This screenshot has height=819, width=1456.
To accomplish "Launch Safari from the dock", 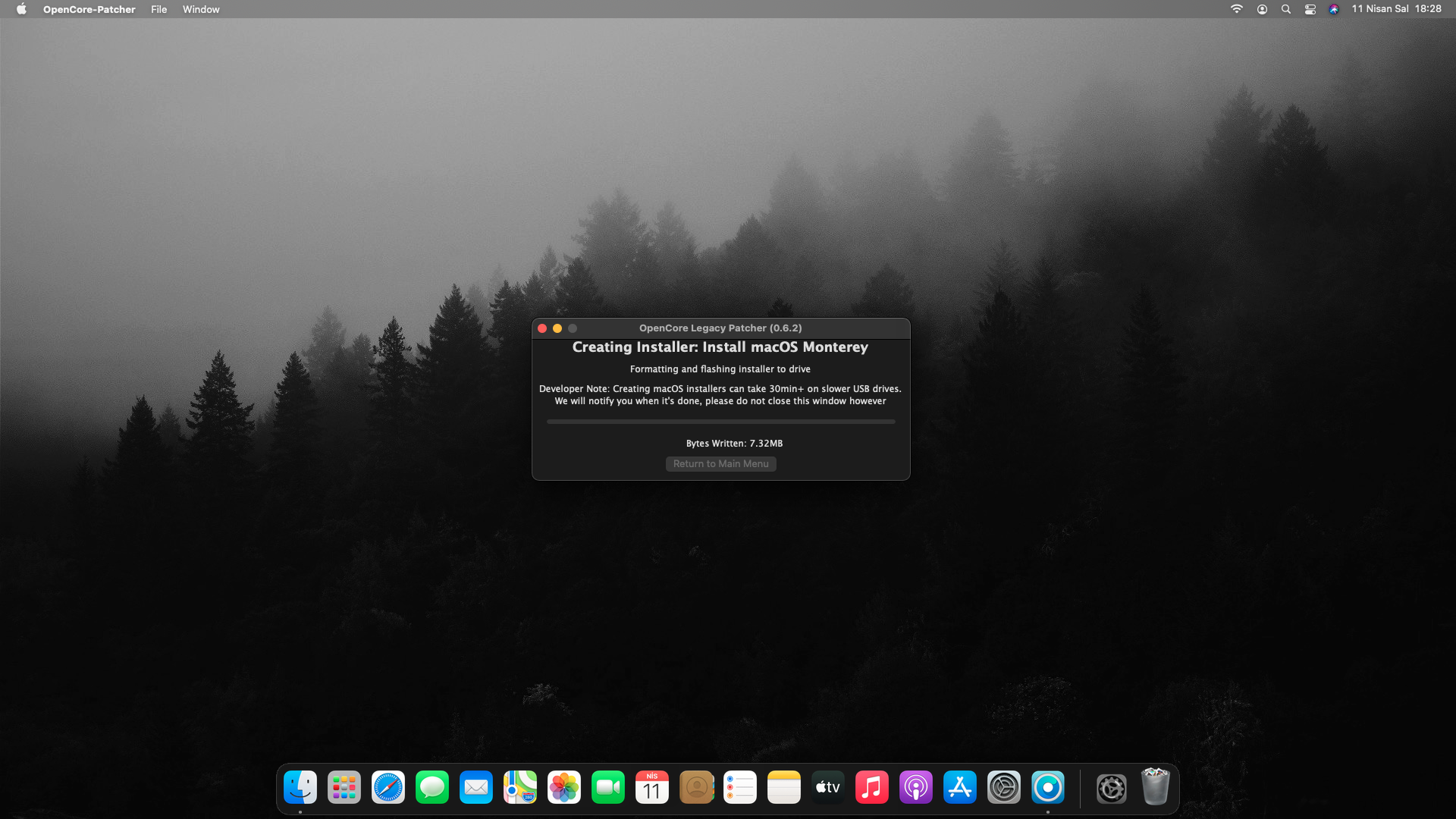I will [x=388, y=788].
